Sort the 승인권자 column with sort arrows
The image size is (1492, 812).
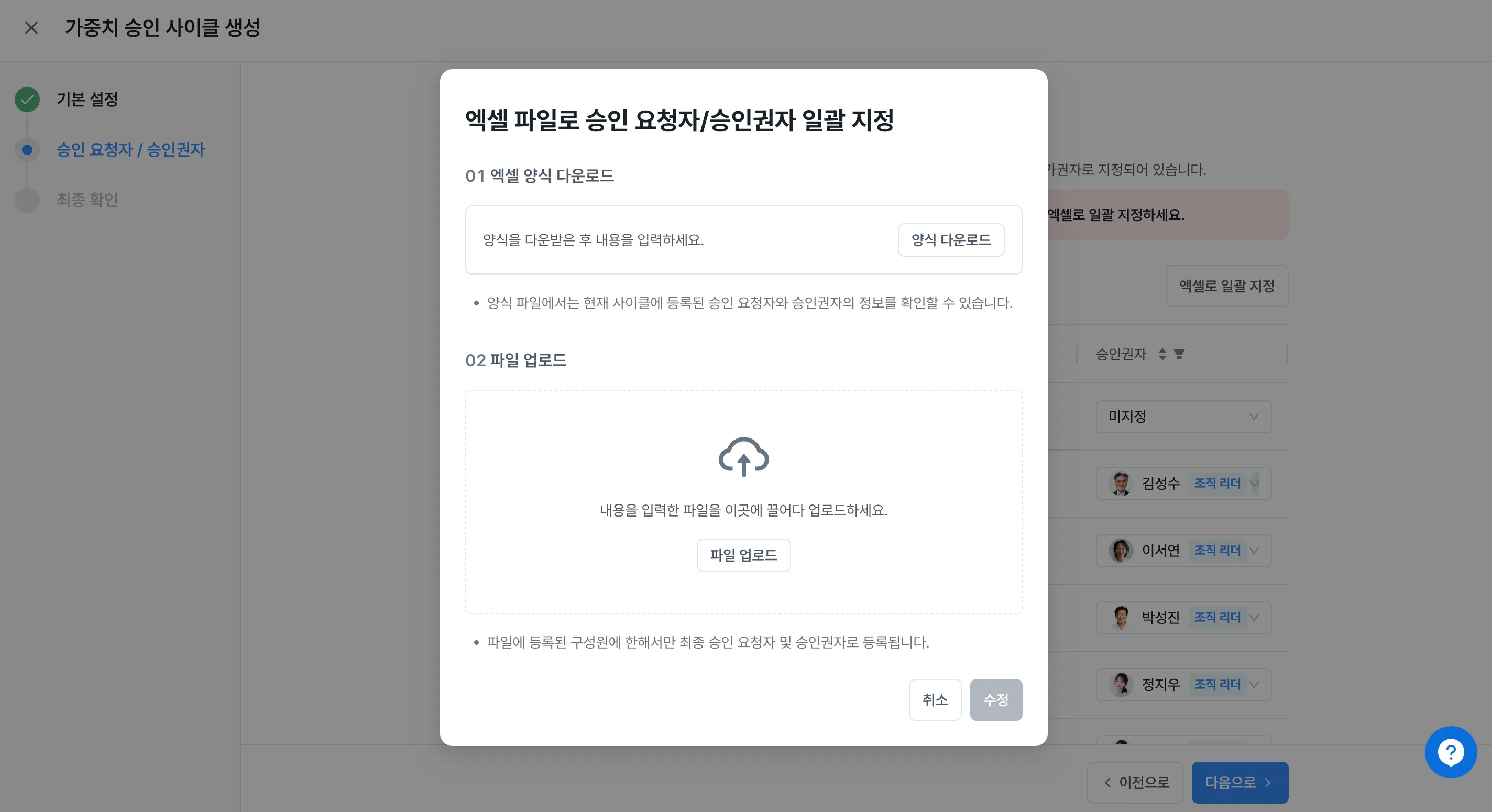pos(1162,354)
